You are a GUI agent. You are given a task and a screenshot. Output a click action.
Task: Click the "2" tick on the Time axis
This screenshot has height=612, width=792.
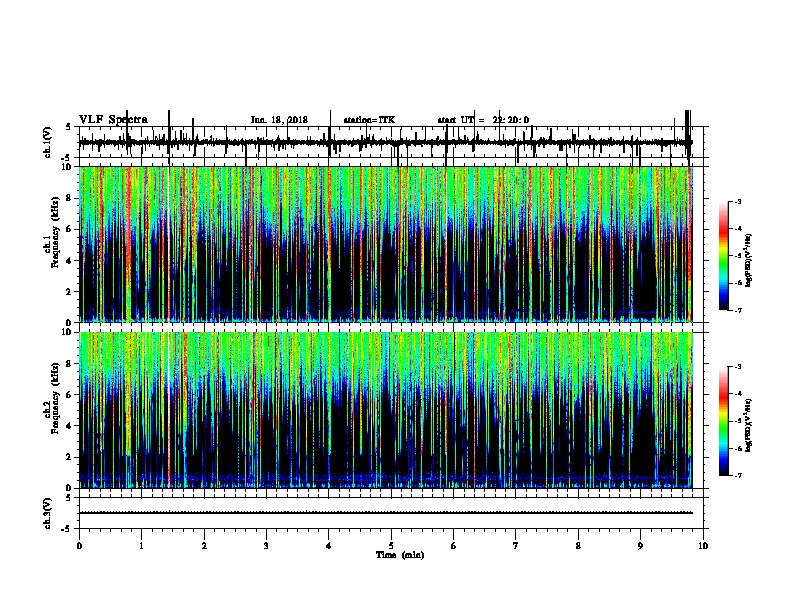point(204,546)
